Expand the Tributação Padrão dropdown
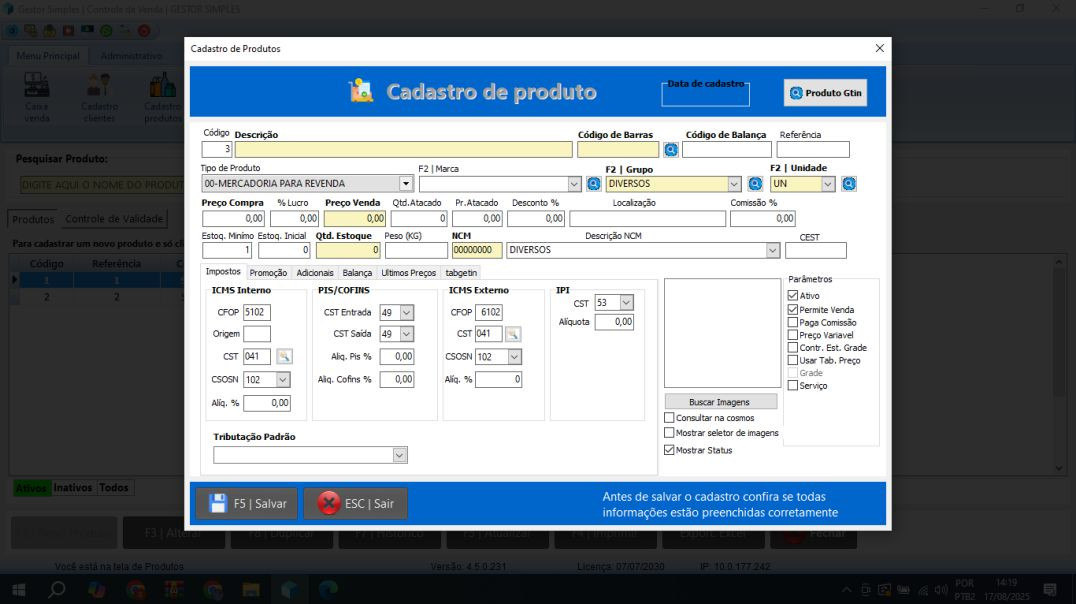This screenshot has width=1076, height=604. pyautogui.click(x=398, y=455)
